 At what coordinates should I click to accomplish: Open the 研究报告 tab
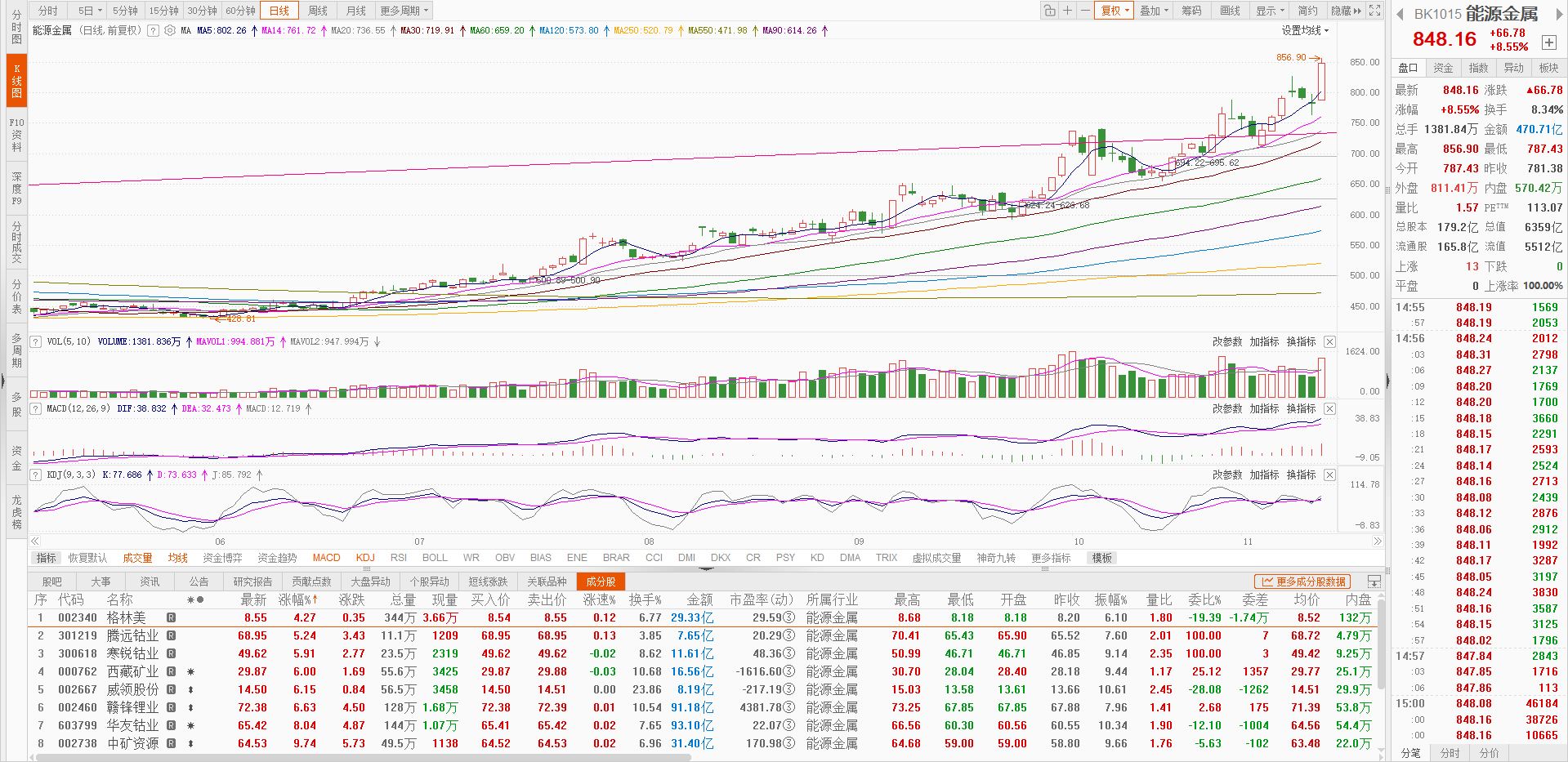(x=252, y=582)
